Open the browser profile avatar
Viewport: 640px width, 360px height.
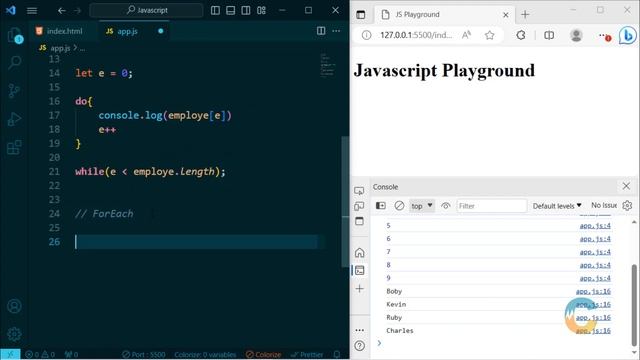576,35
